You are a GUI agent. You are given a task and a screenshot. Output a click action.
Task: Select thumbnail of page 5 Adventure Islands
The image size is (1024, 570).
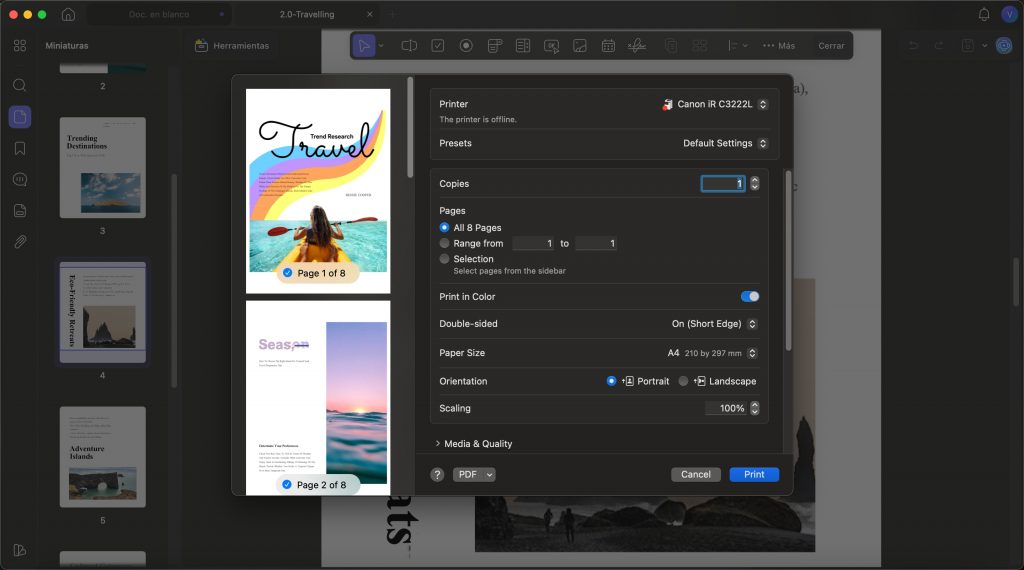click(103, 457)
